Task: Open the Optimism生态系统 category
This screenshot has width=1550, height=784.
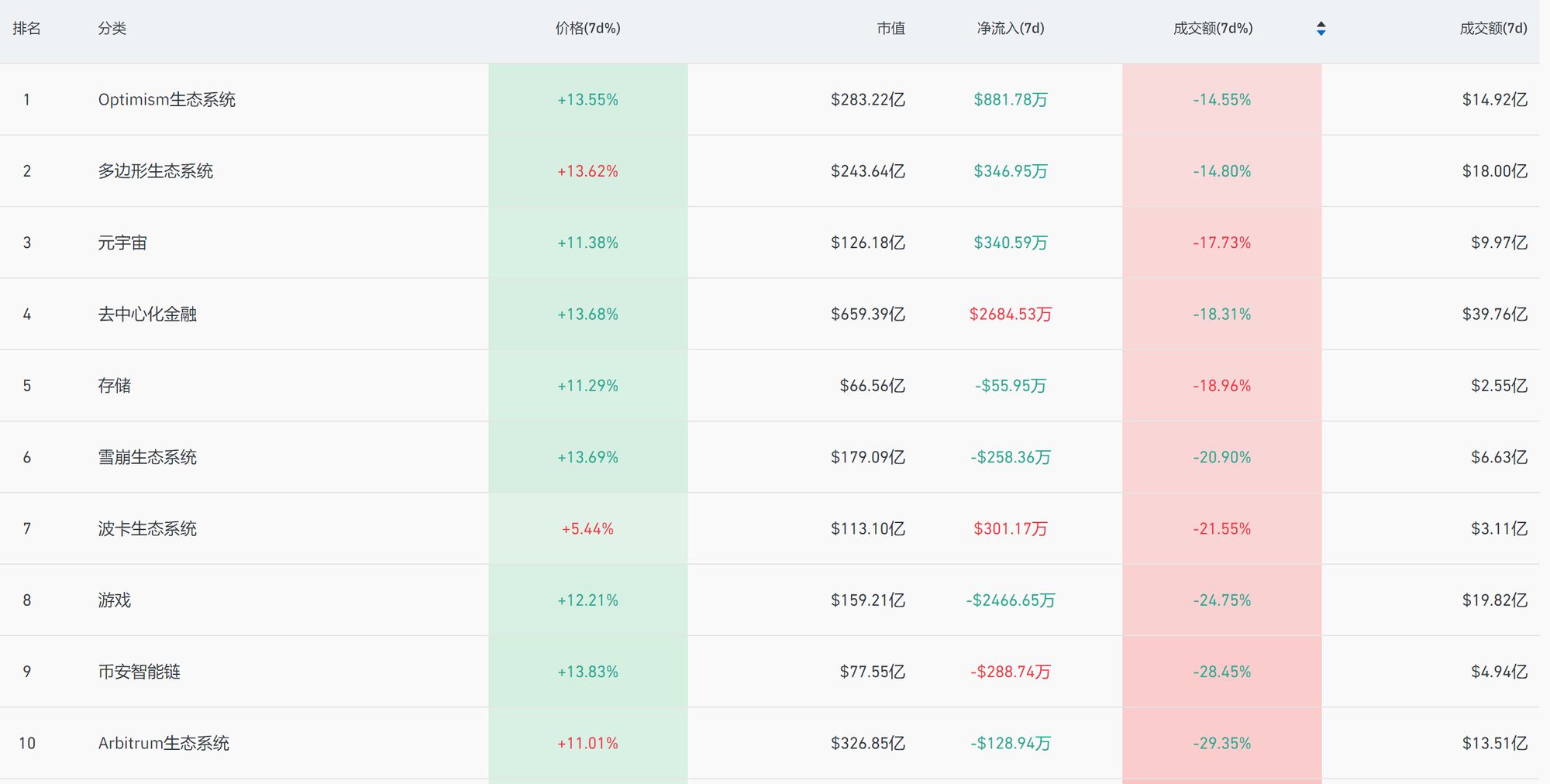Action: tap(167, 100)
